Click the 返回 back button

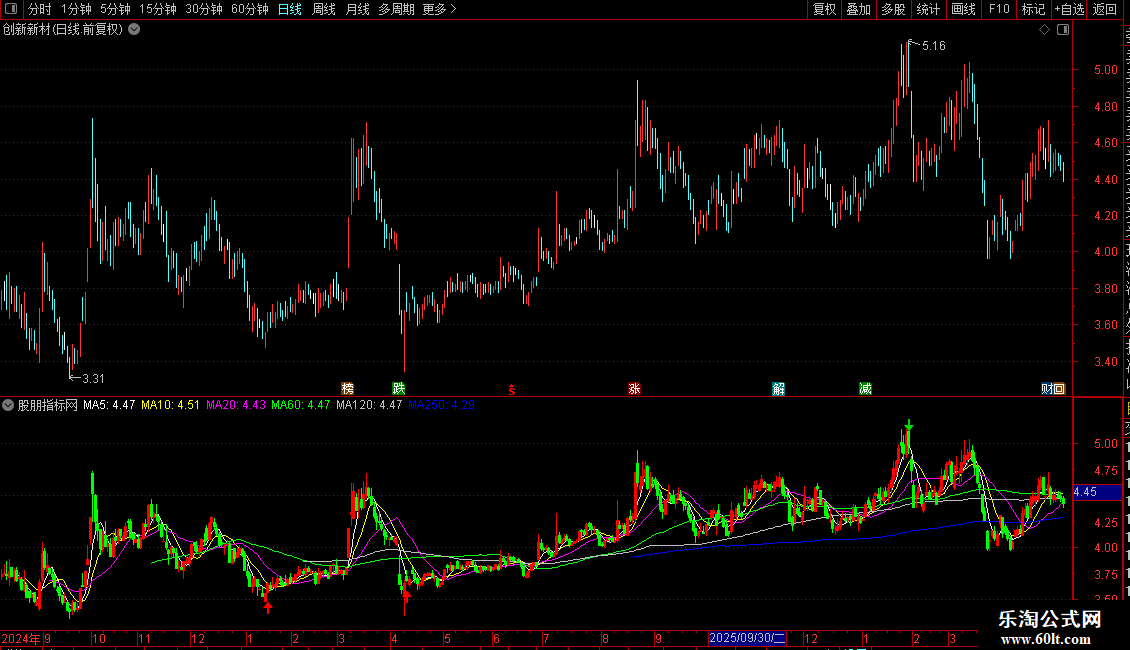point(1105,9)
